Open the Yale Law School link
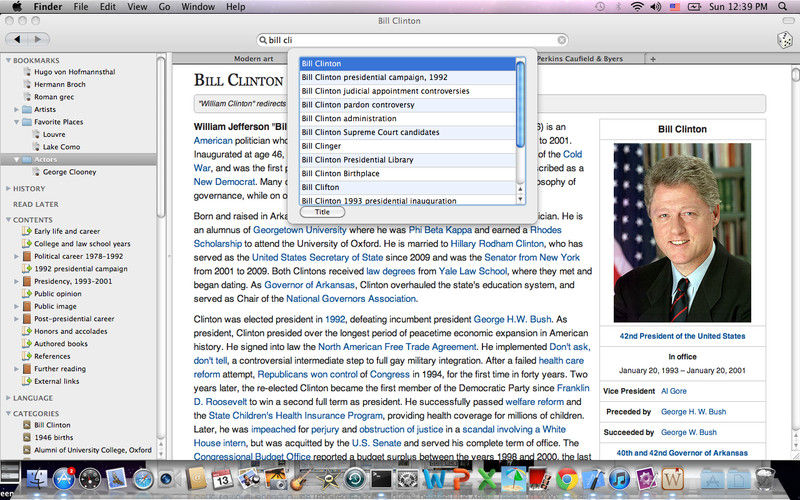Viewport: 800px width, 500px height. point(472,271)
